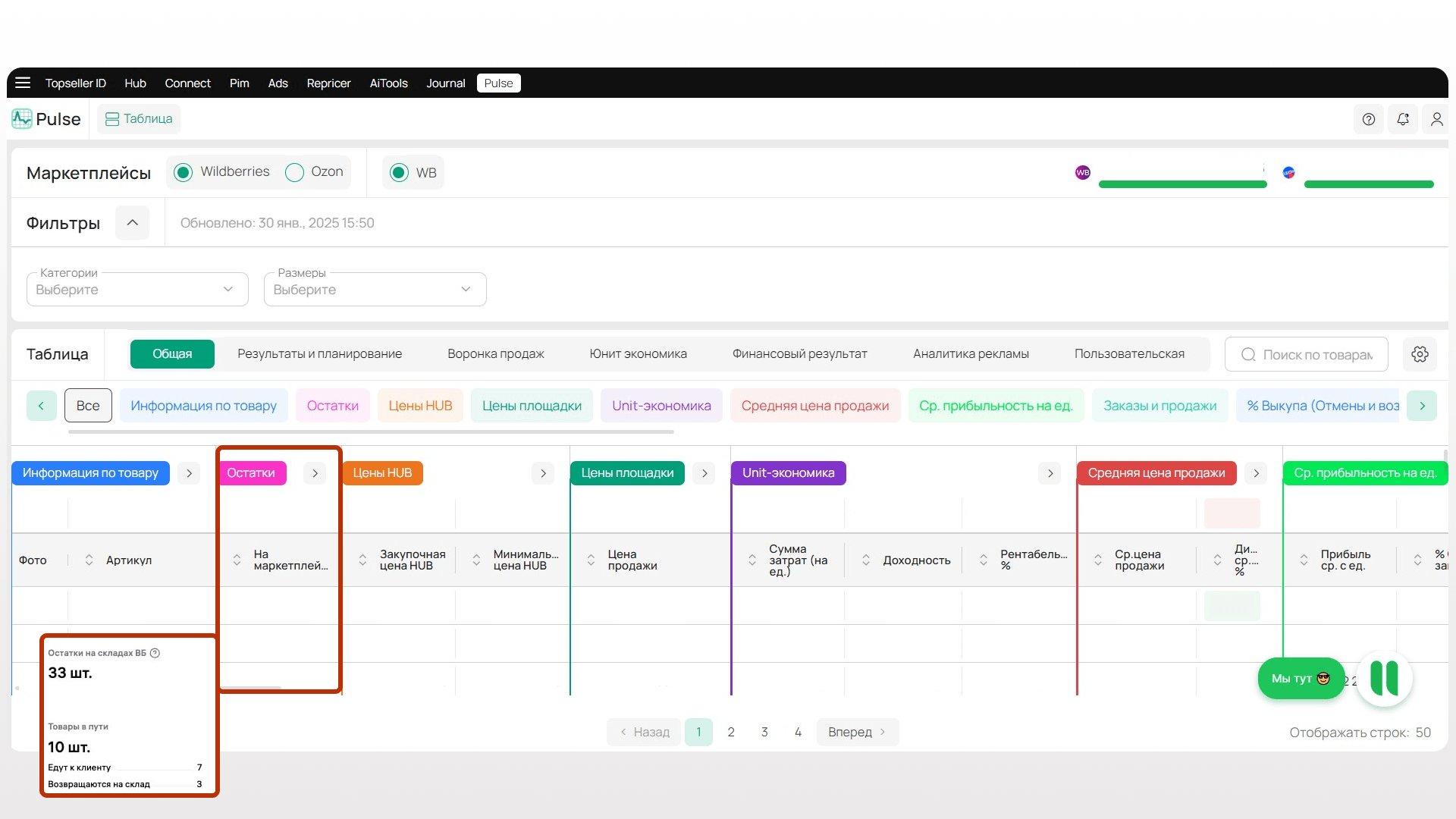This screenshot has height=819, width=1456.
Task: Sort by Цена продажи column
Action: (x=591, y=560)
